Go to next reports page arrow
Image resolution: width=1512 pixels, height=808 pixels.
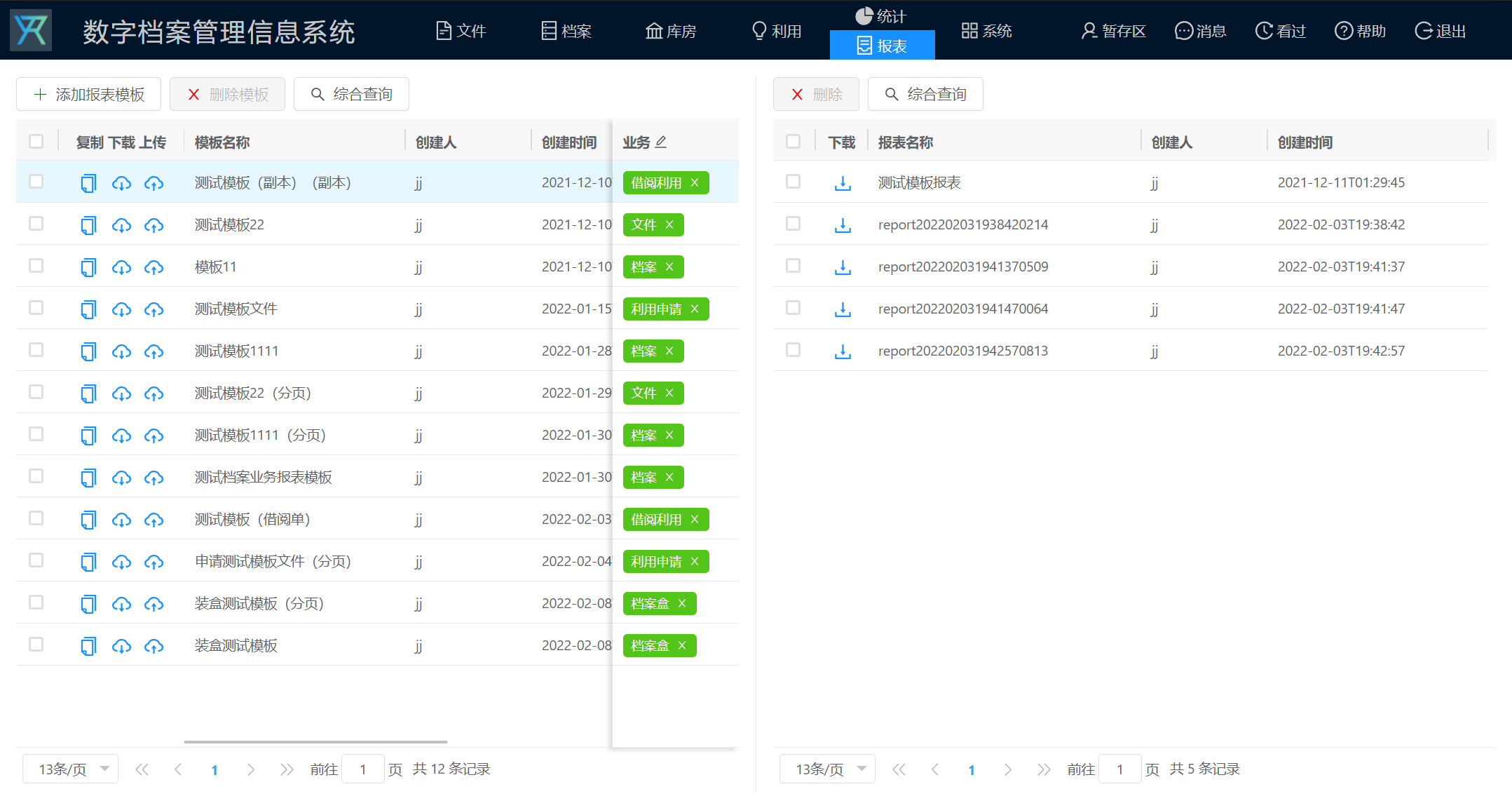(1008, 769)
